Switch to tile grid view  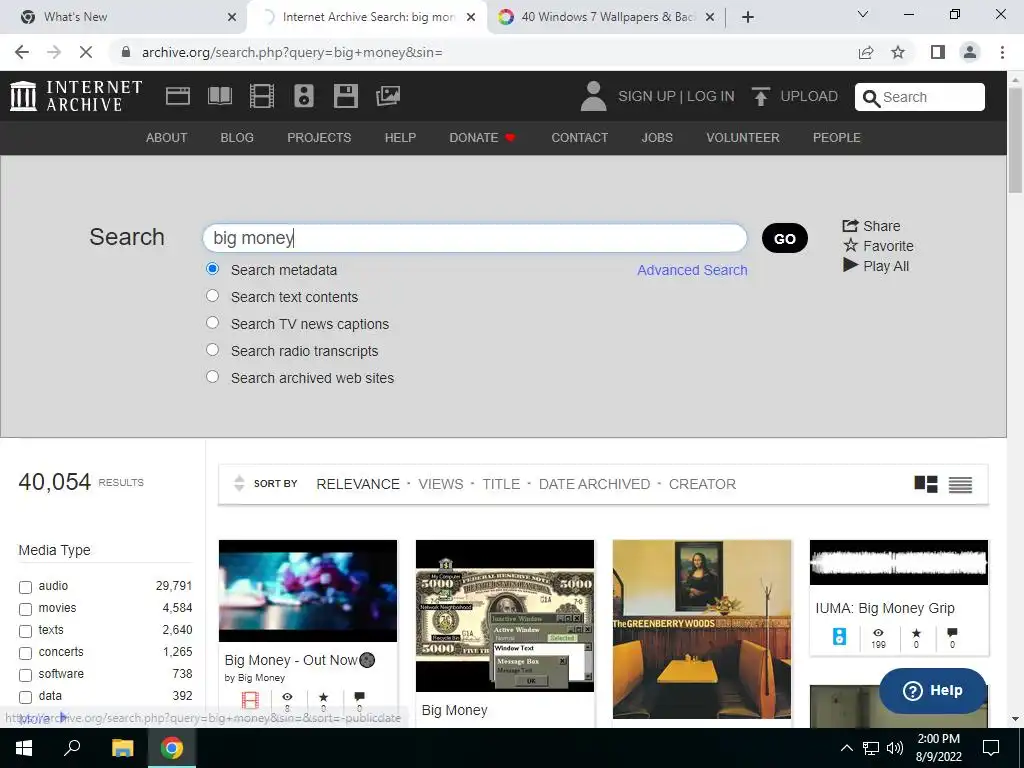[x=926, y=484]
